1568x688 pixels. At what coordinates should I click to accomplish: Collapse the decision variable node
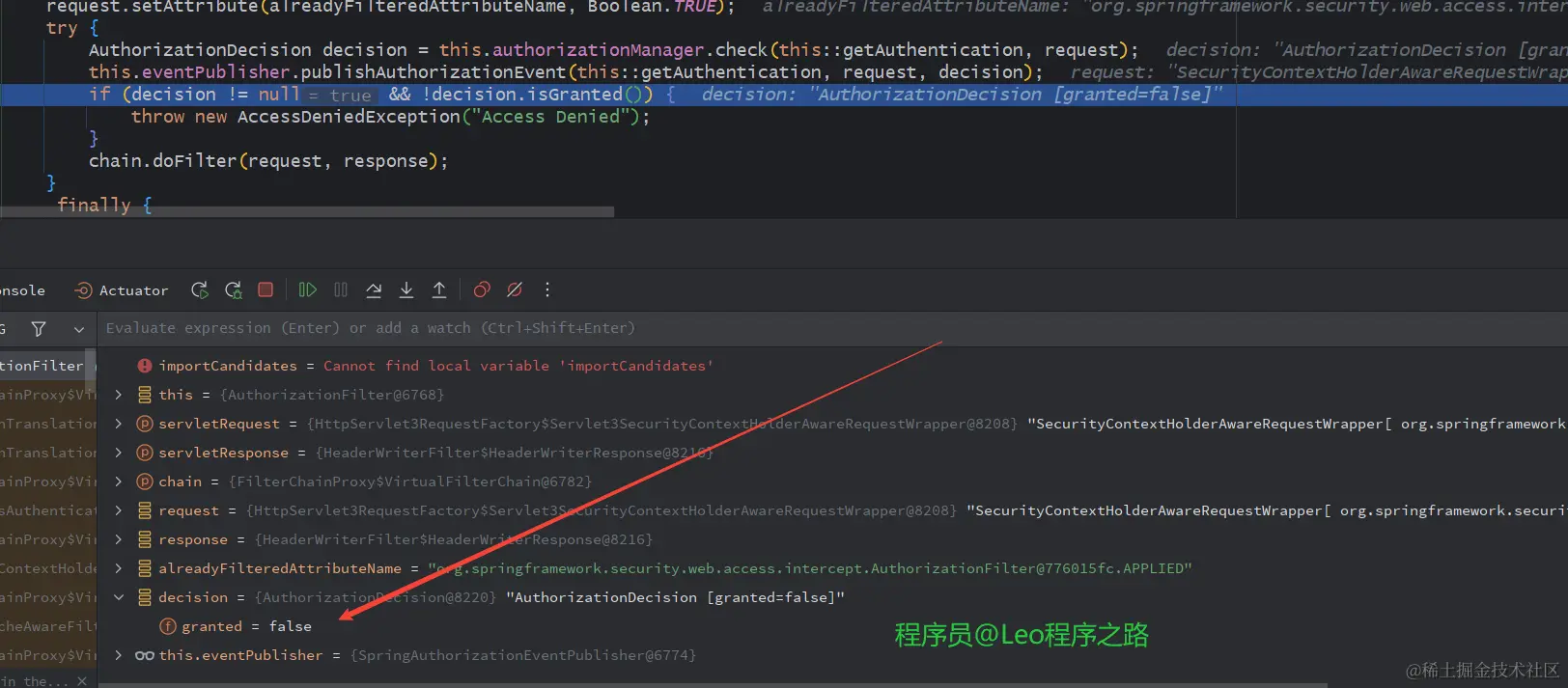coord(119,597)
